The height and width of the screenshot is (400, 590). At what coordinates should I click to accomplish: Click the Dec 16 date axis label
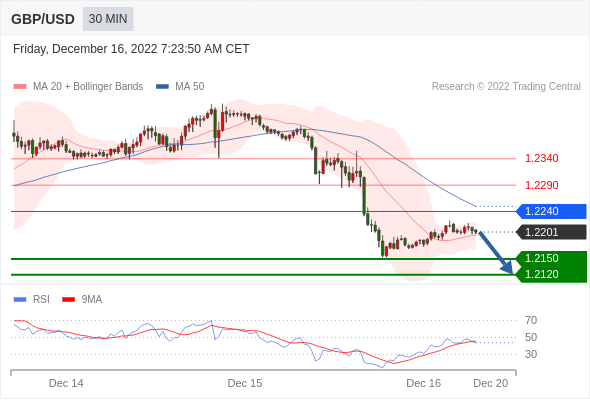pos(423,383)
